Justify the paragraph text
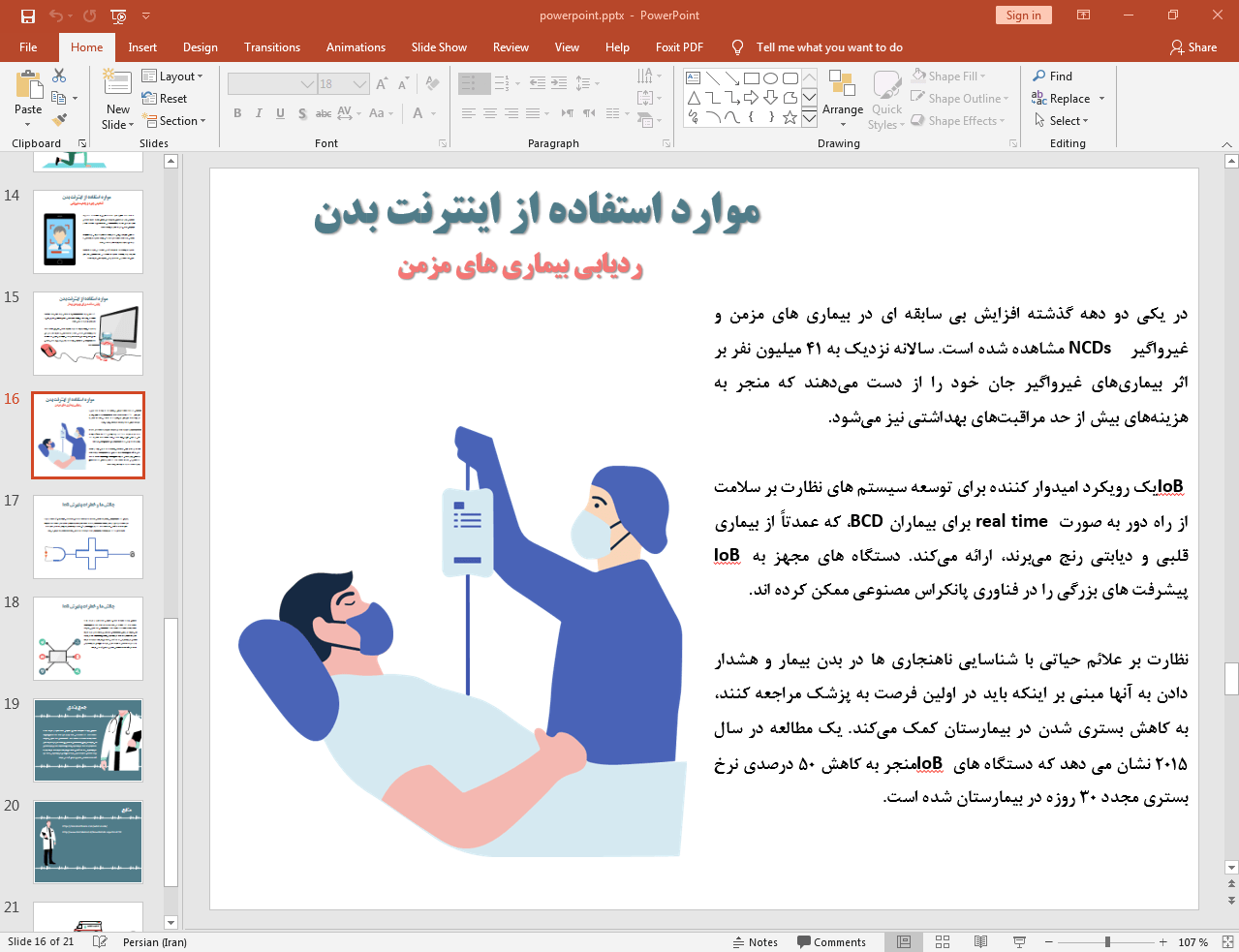Viewport: 1239px width, 952px height. (533, 113)
